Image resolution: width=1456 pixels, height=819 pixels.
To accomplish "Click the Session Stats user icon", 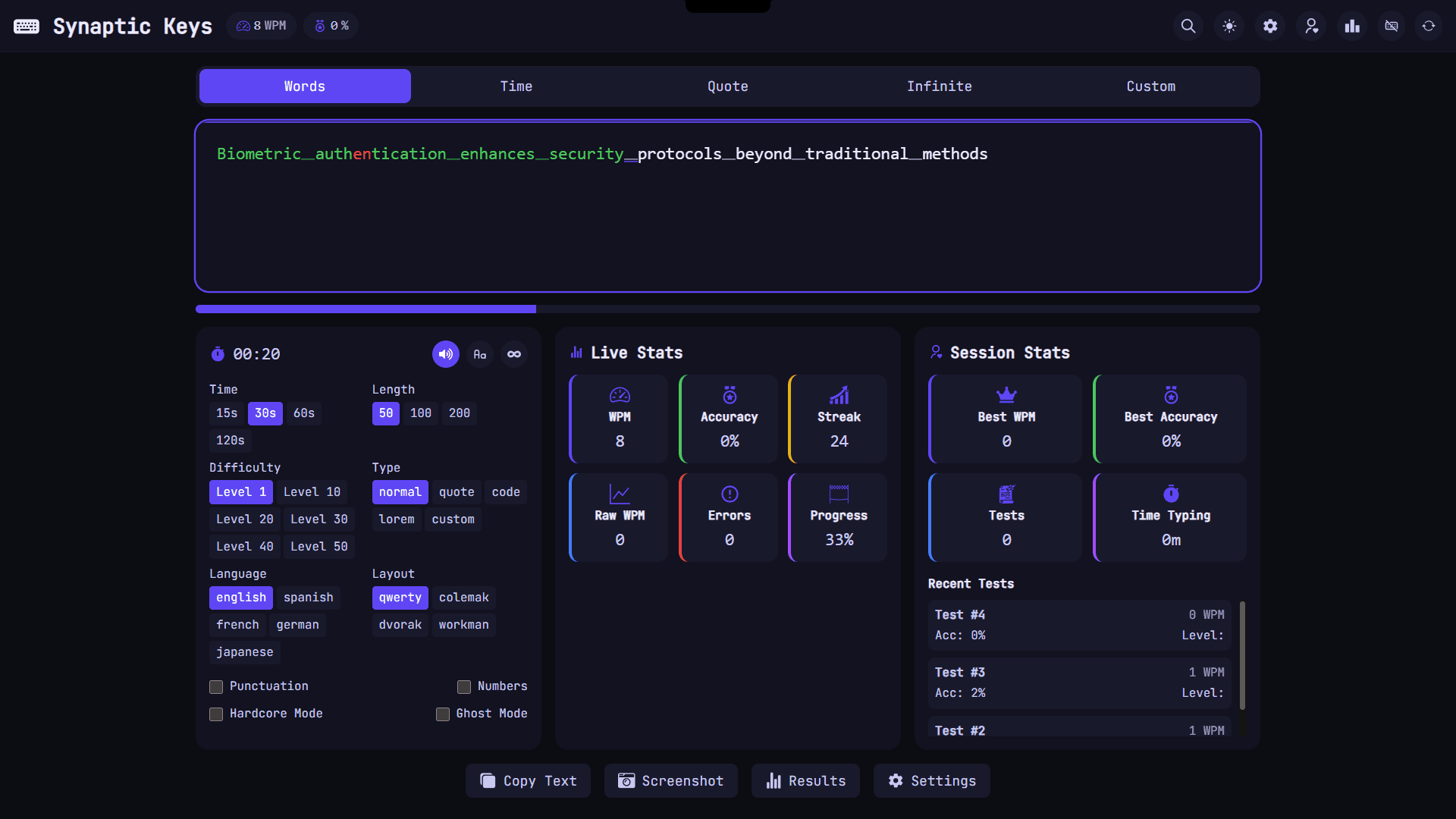I will coord(936,353).
